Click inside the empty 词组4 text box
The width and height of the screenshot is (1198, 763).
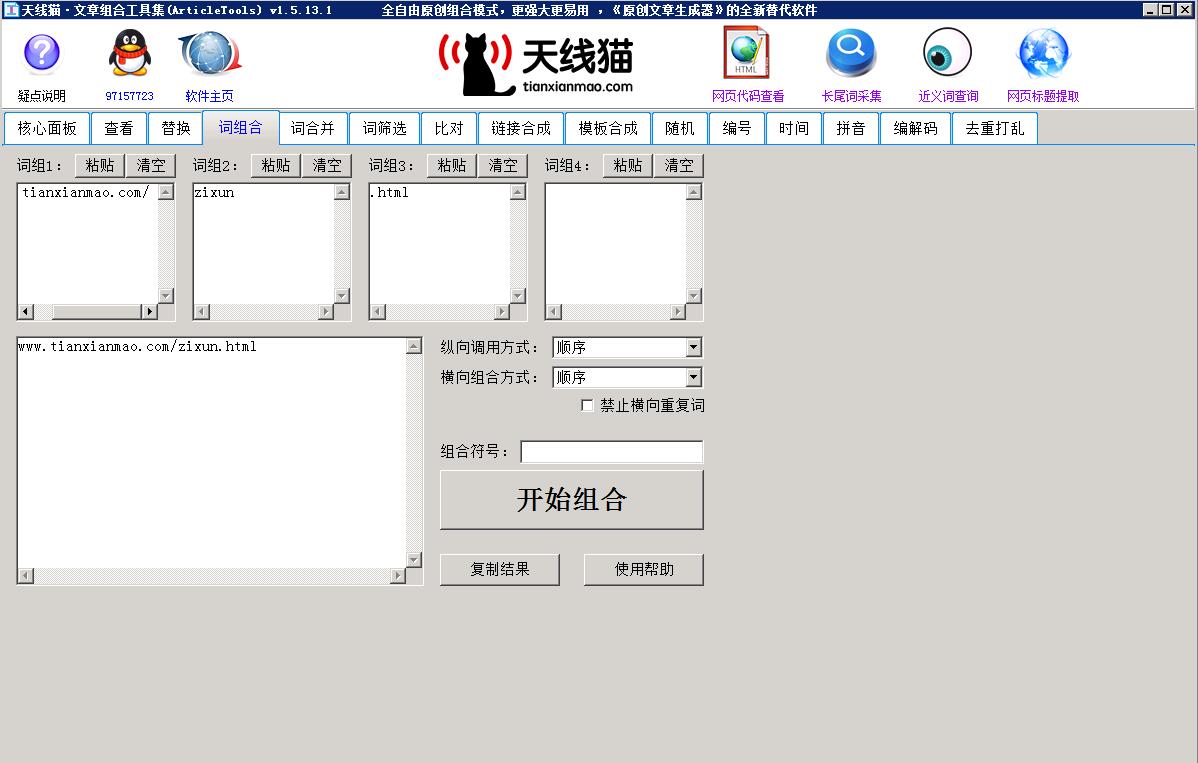[x=616, y=244]
